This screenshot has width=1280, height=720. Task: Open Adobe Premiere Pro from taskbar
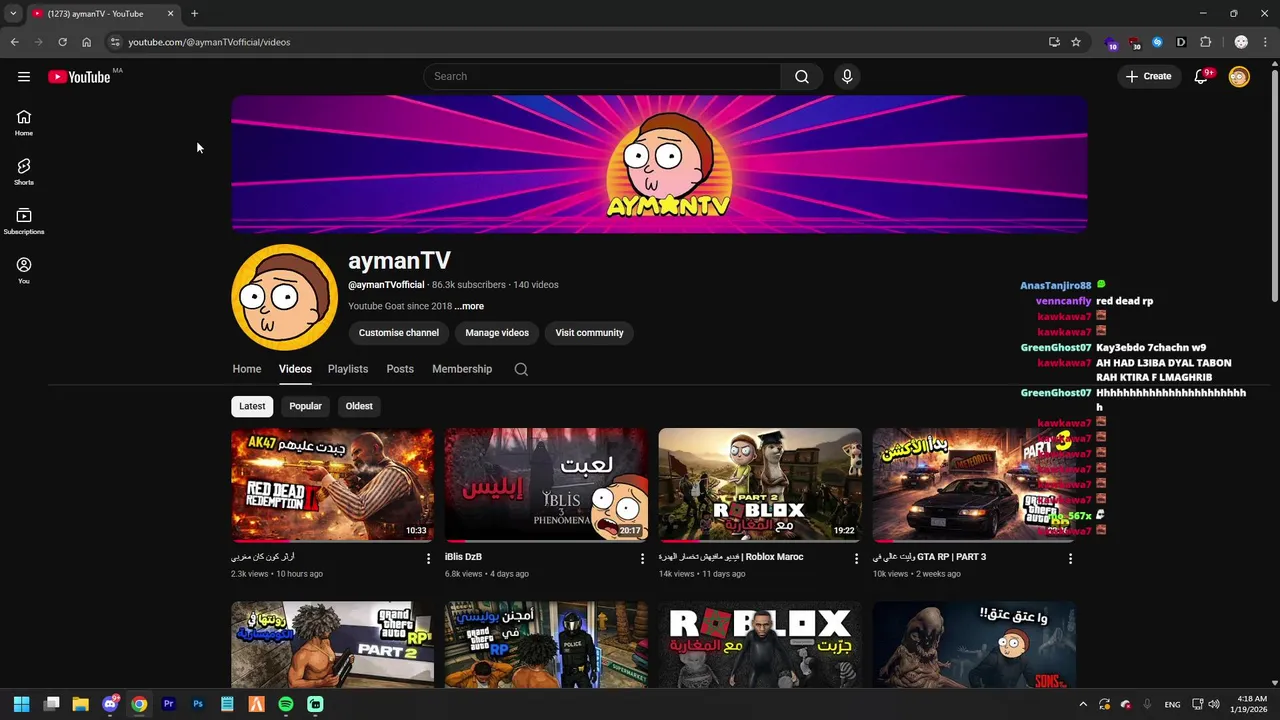coord(168,704)
